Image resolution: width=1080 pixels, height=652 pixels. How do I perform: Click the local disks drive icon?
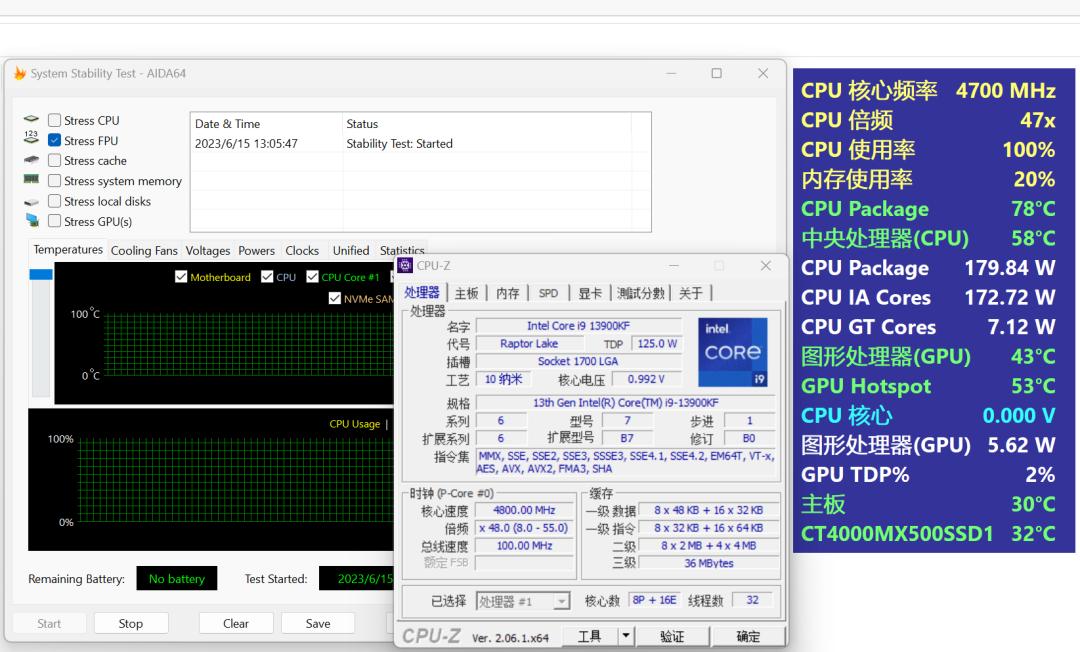click(x=31, y=201)
